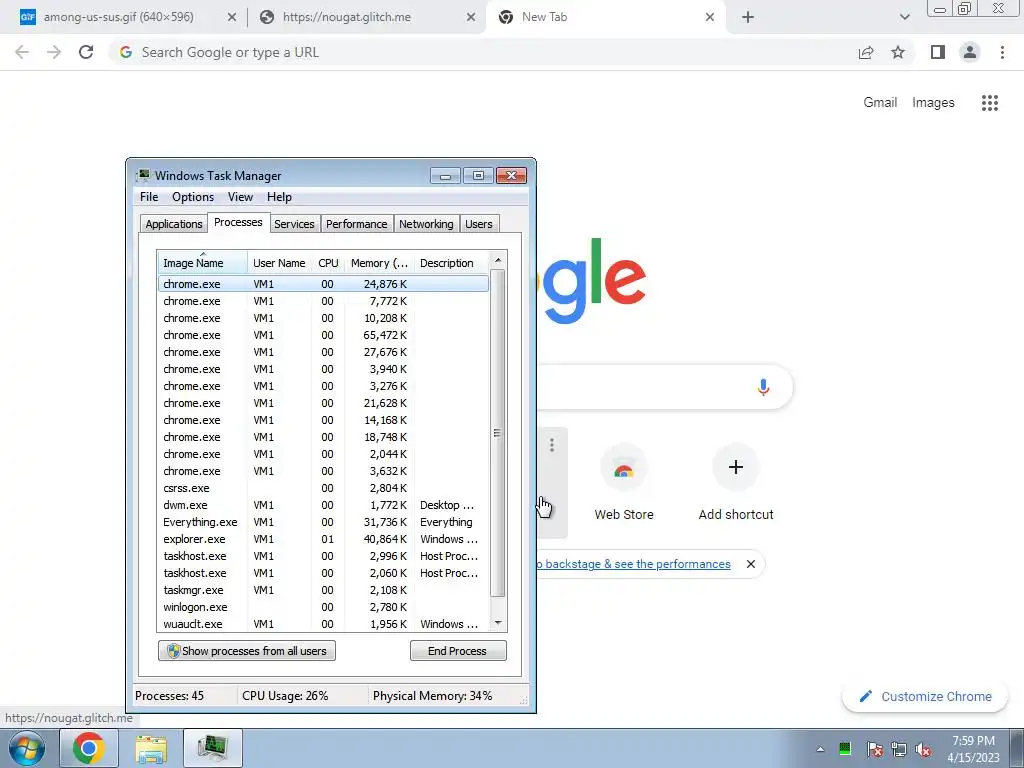Viewport: 1024px width, 768px height.
Task: Click Show processes from all users
Action: [247, 650]
